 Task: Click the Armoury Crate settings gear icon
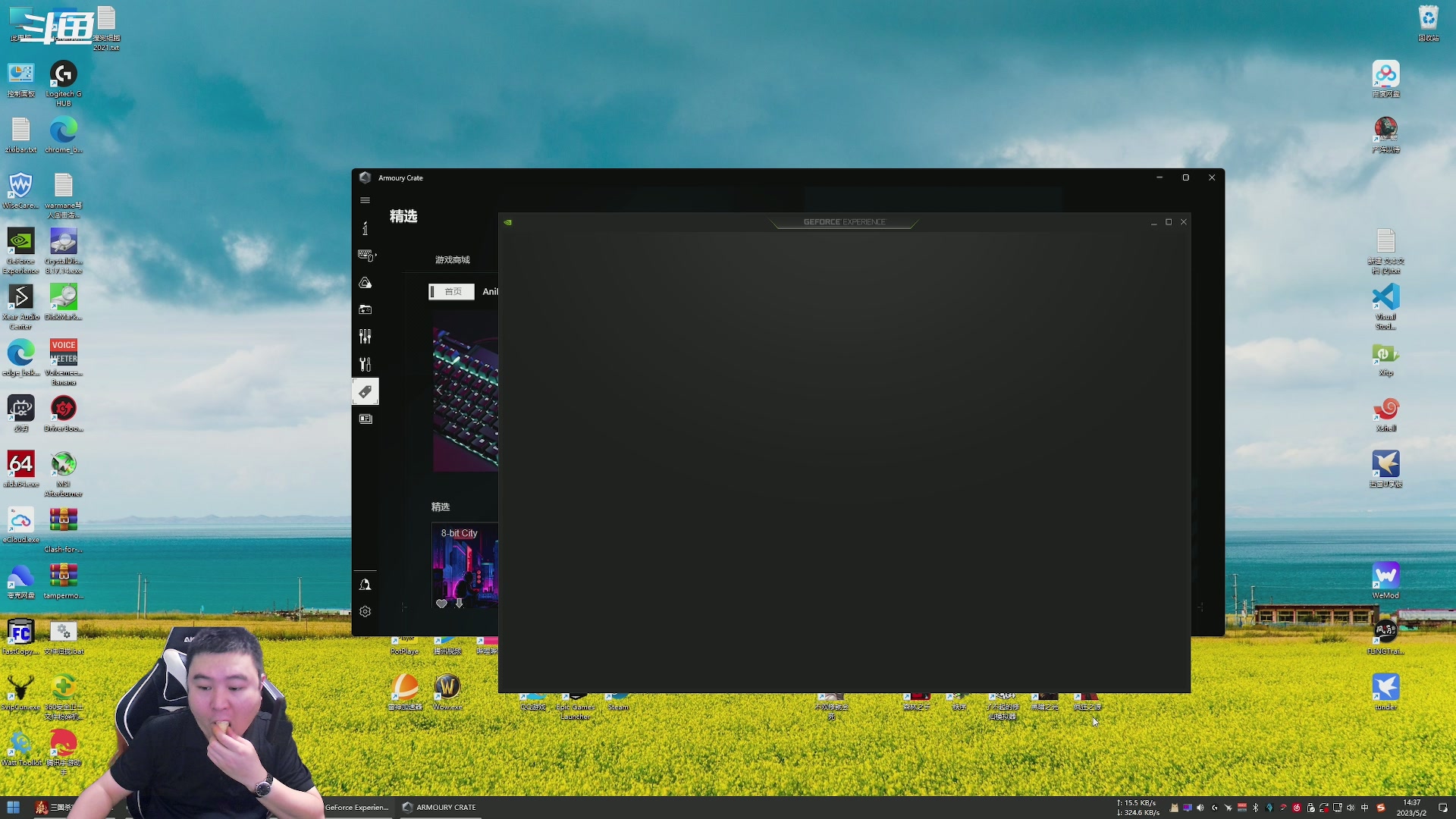pos(365,611)
